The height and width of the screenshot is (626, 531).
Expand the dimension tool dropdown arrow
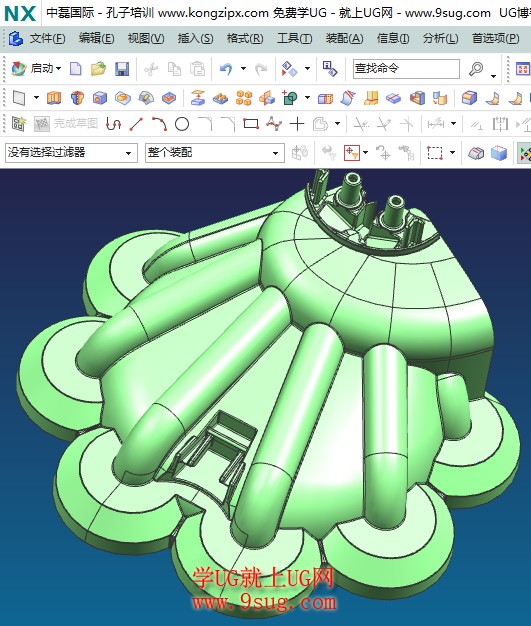click(x=453, y=124)
